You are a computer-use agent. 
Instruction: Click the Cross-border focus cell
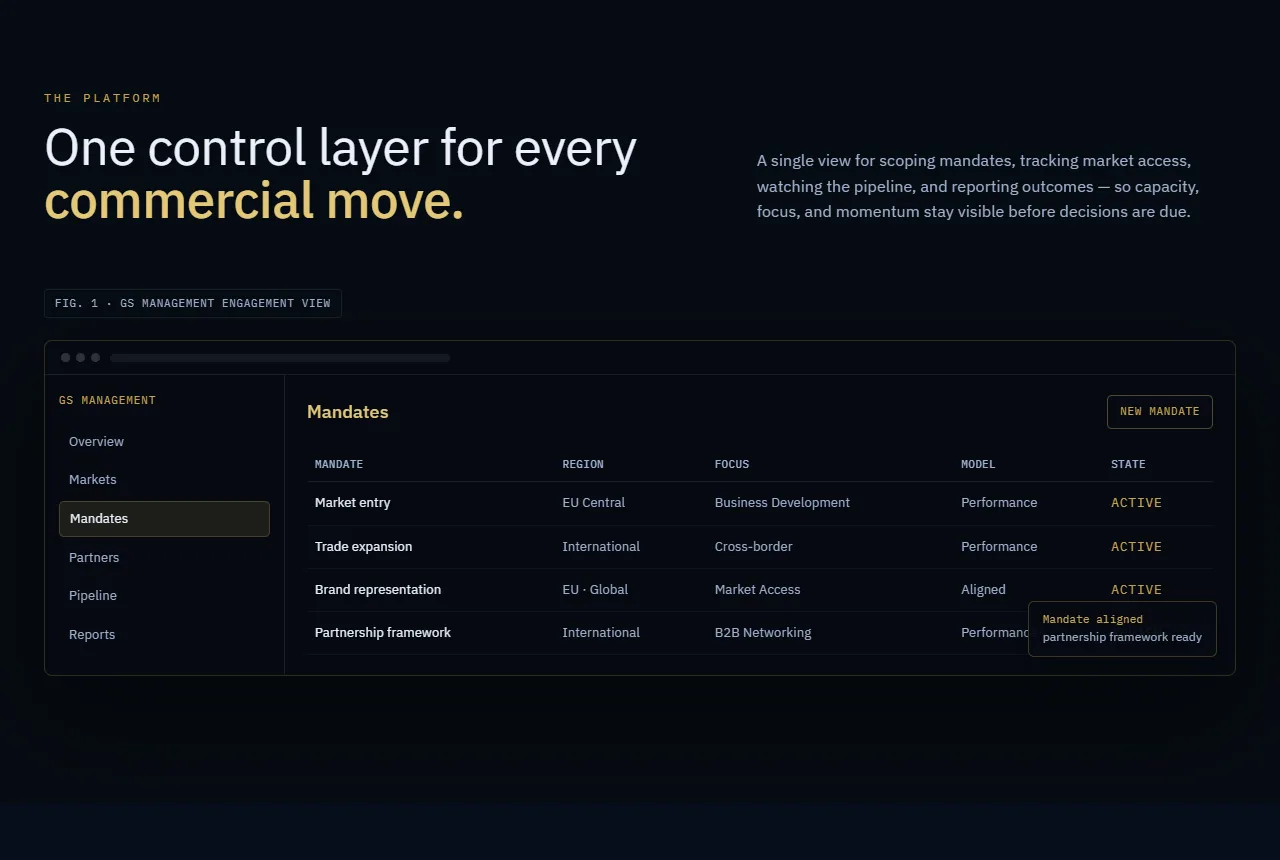[754, 547]
